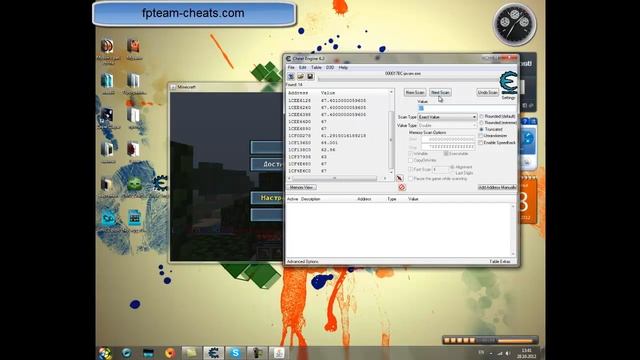
Task: Open the Help menu
Action: [343, 67]
